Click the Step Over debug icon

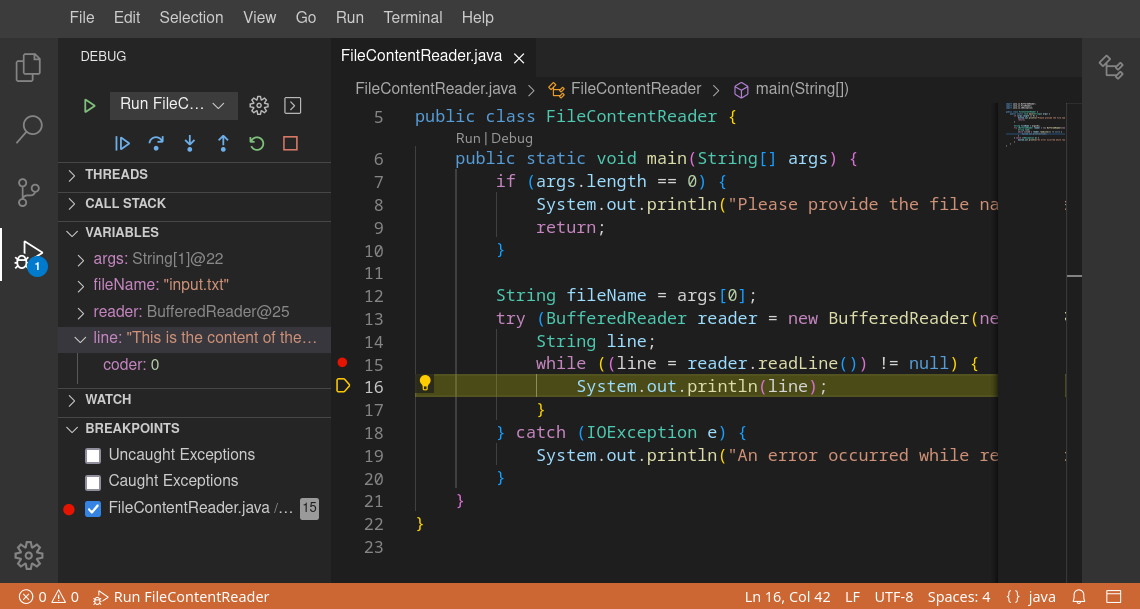pyautogui.click(x=156, y=143)
